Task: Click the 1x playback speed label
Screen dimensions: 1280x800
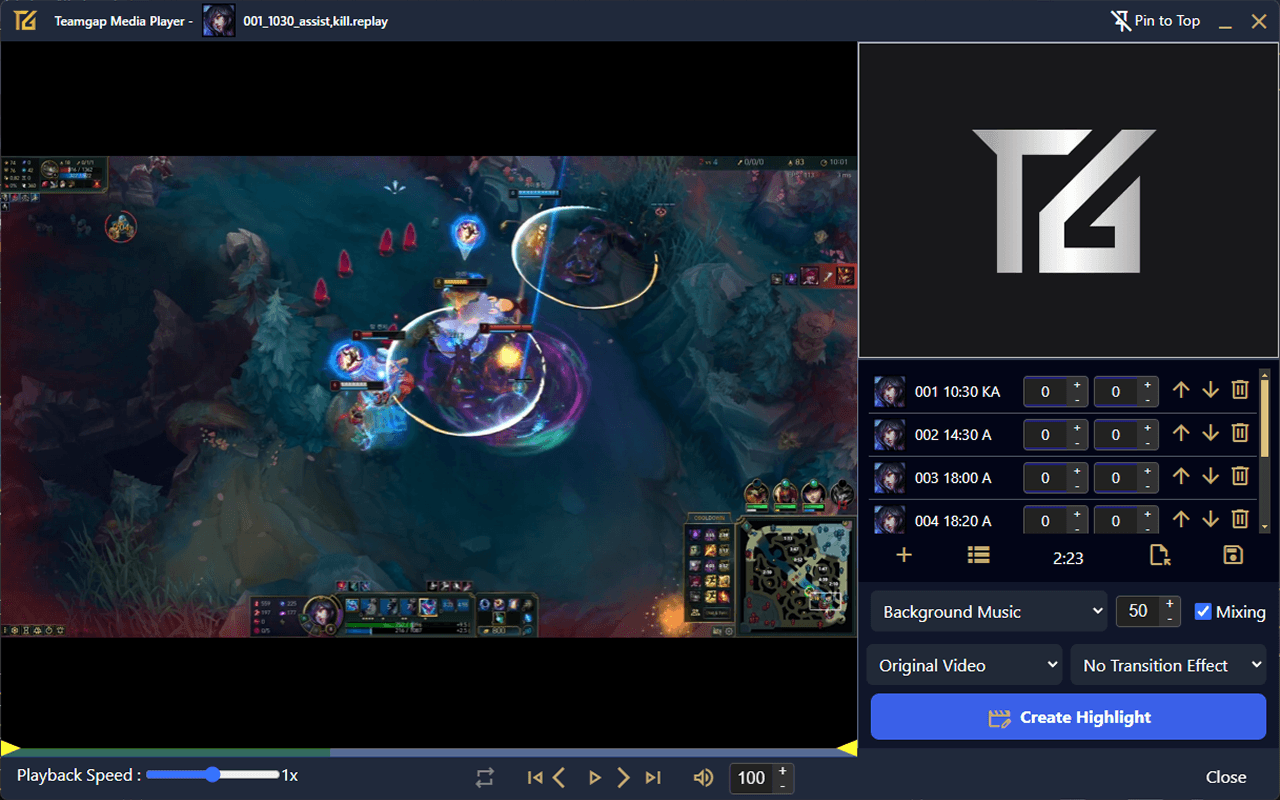Action: click(x=290, y=775)
